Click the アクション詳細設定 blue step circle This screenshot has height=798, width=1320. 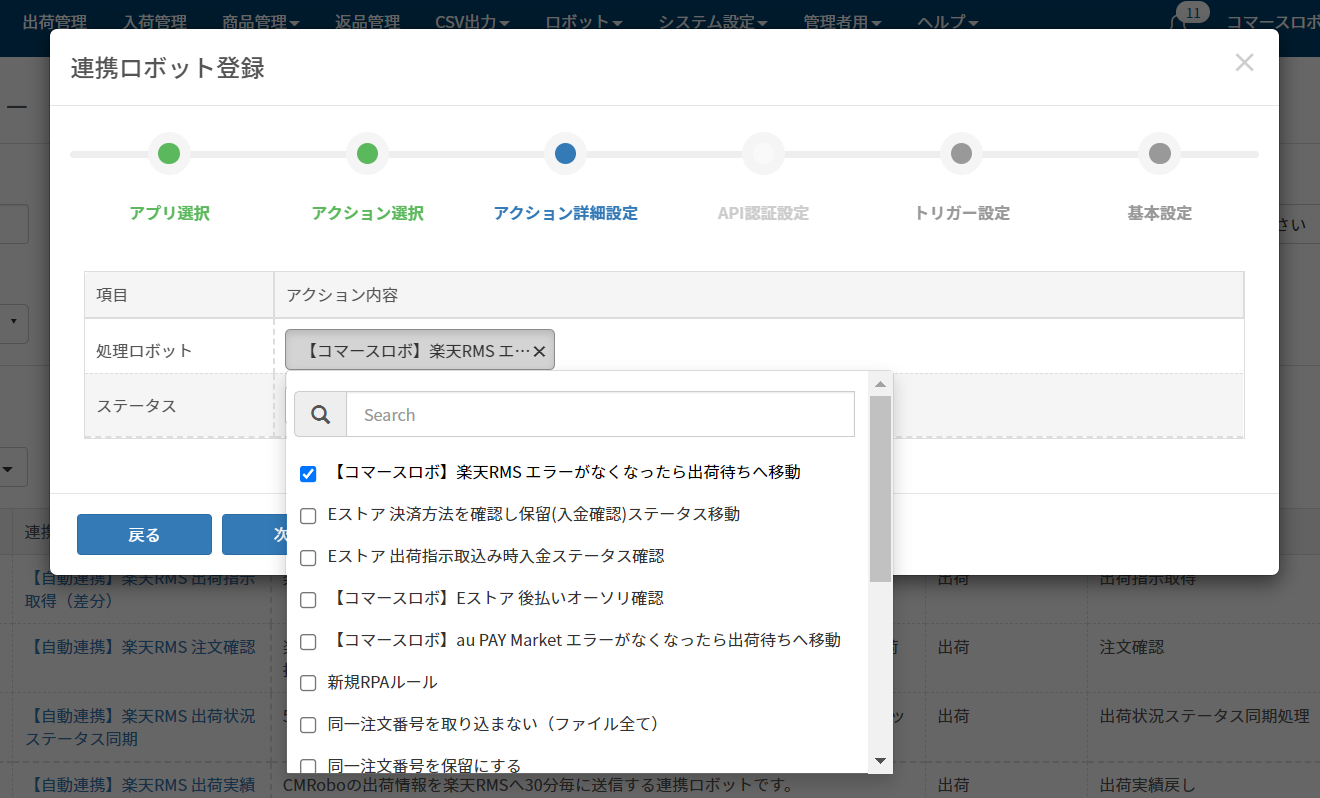pyautogui.click(x=565, y=154)
